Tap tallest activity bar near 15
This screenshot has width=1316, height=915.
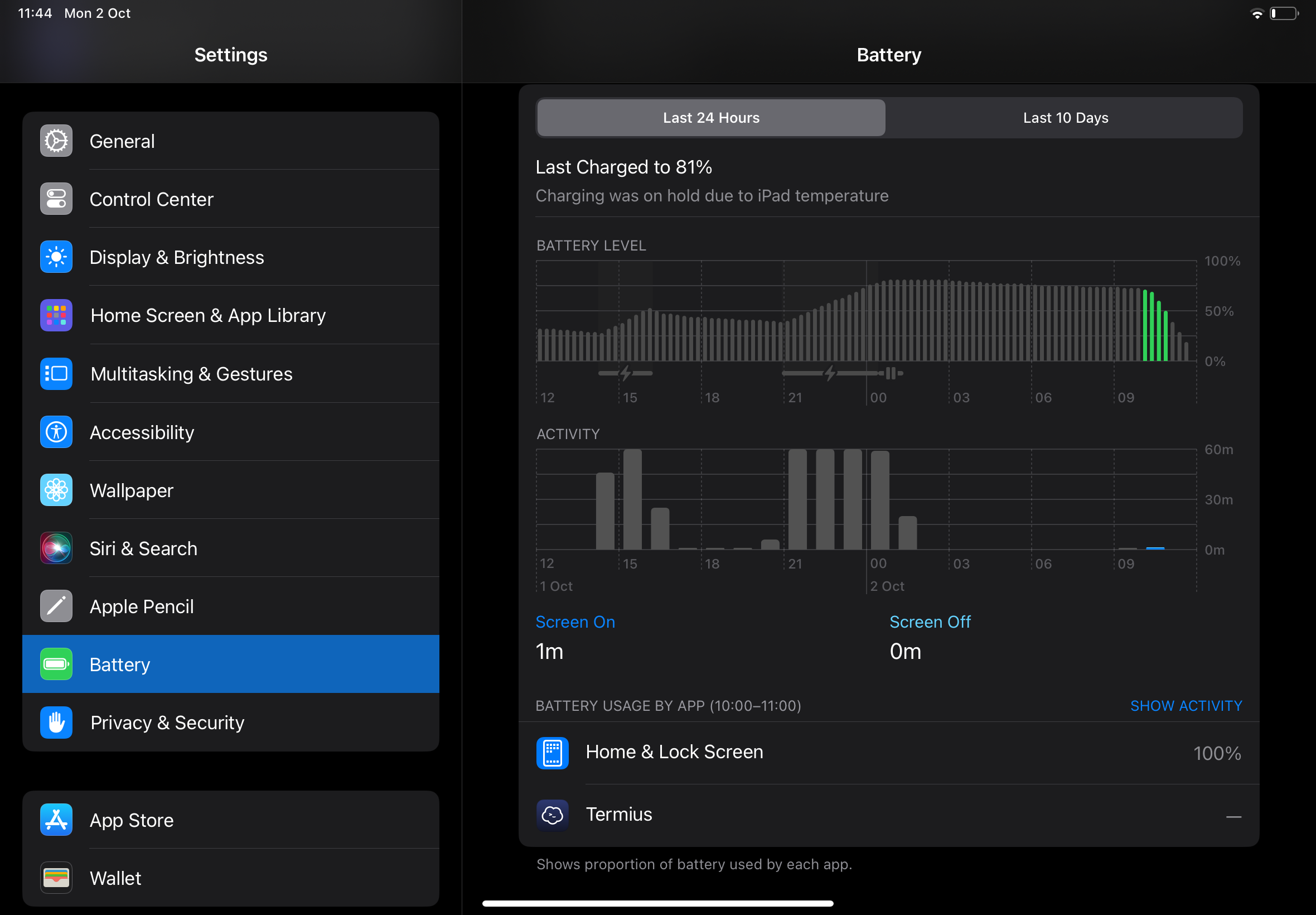pos(632,499)
